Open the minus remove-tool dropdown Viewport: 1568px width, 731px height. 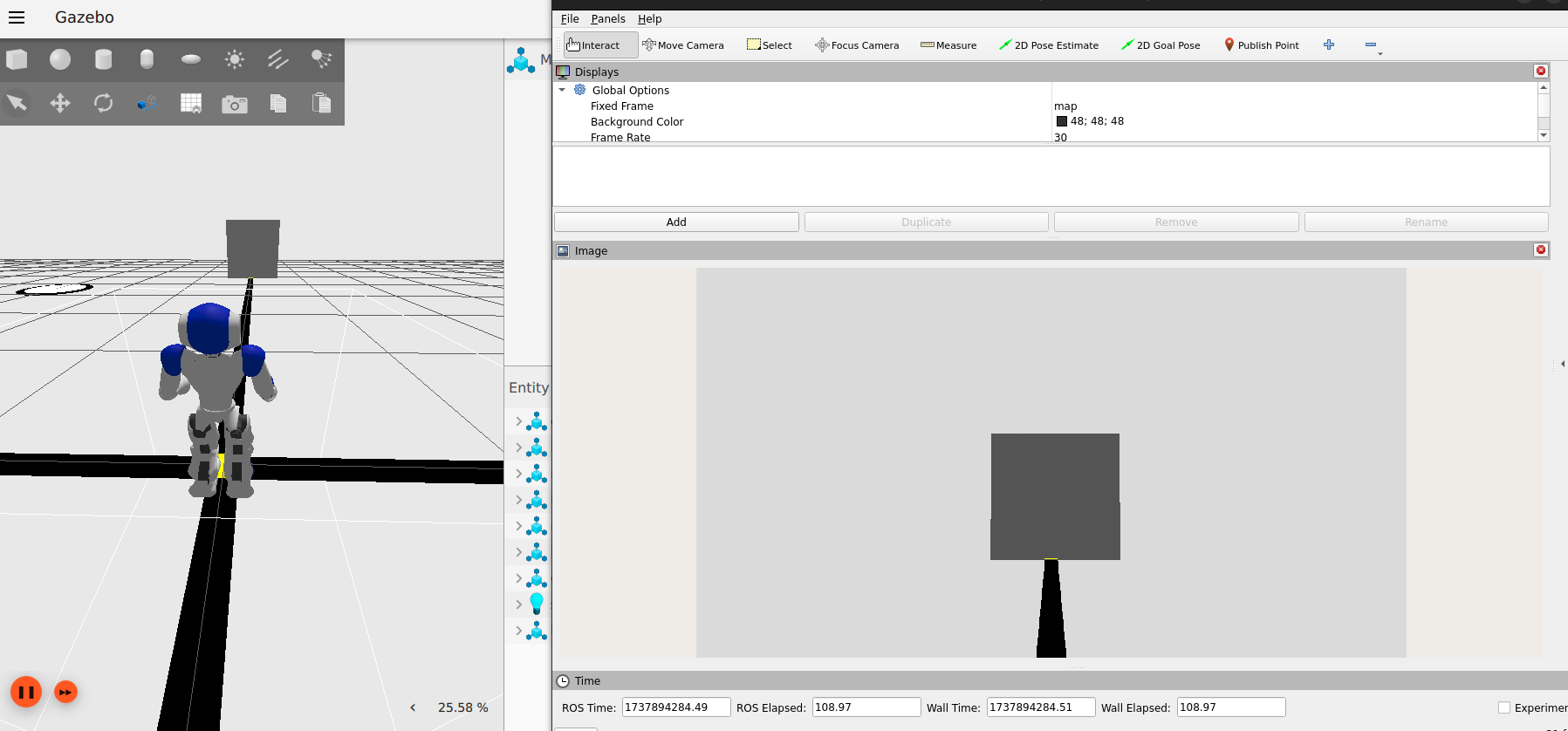[x=1373, y=45]
